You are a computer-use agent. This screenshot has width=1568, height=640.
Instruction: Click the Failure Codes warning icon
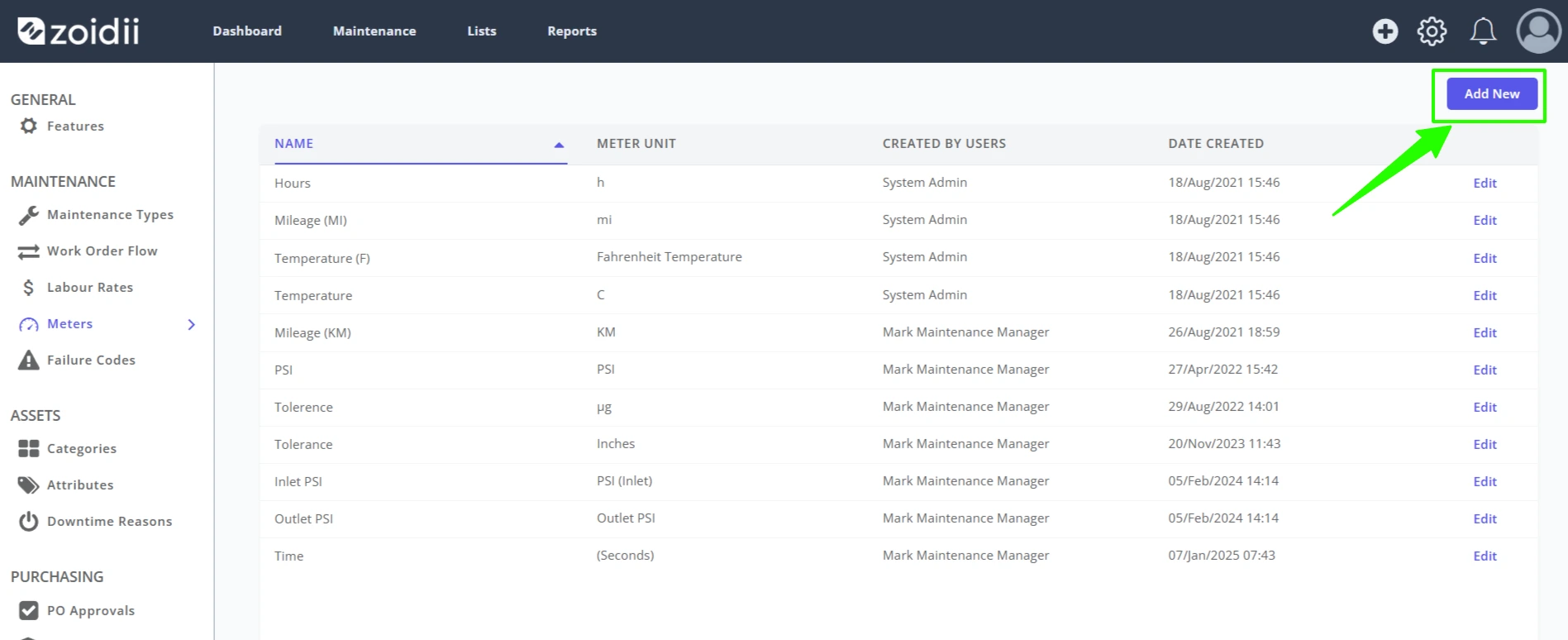29,361
